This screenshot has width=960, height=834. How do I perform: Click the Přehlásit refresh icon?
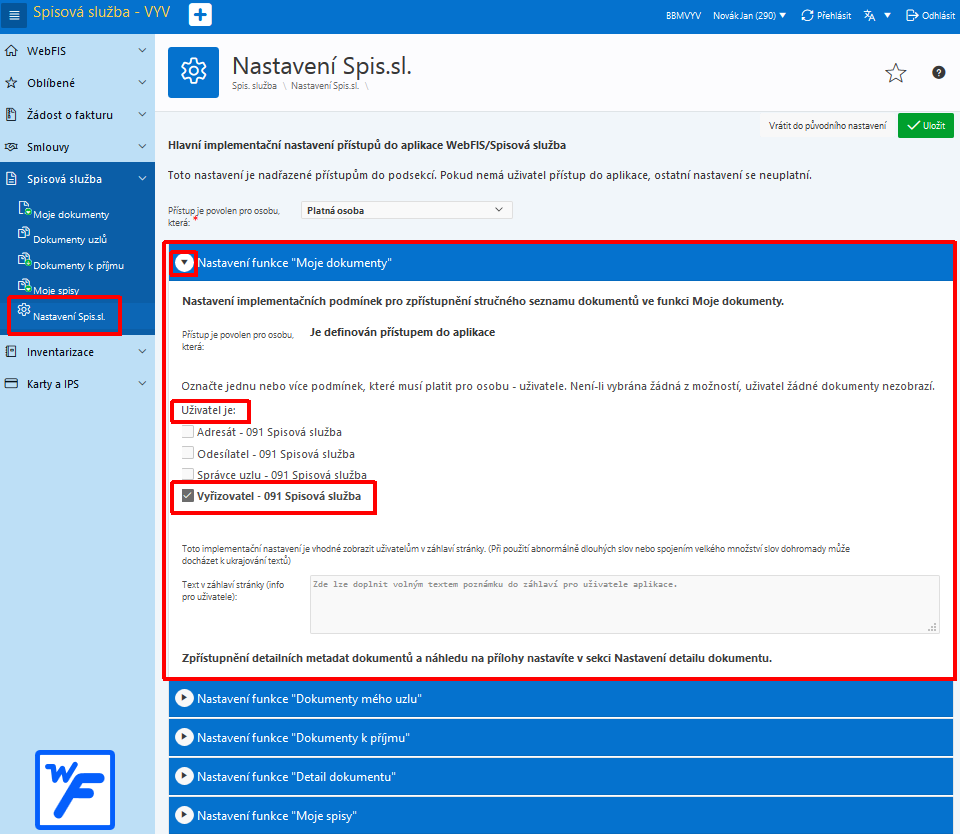click(808, 15)
